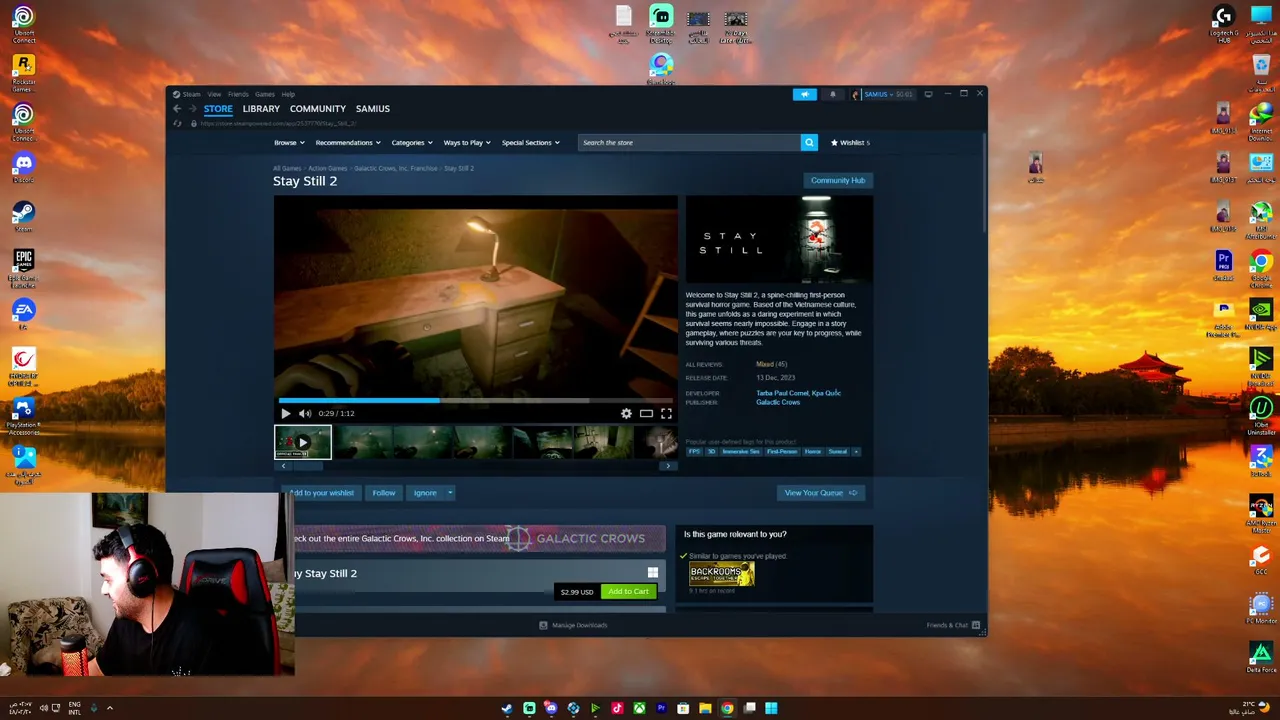Screen dimensions: 1280x720
Task: Select the first trailer thumbnail
Action: coord(303,442)
